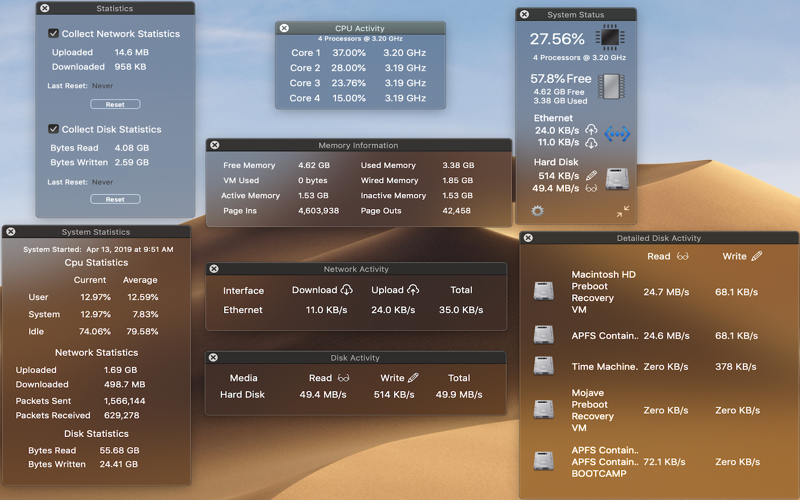Viewport: 800px width, 500px height.
Task: Click Bytes Read 4.08 GB in Statistics
Action: [x=132, y=148]
